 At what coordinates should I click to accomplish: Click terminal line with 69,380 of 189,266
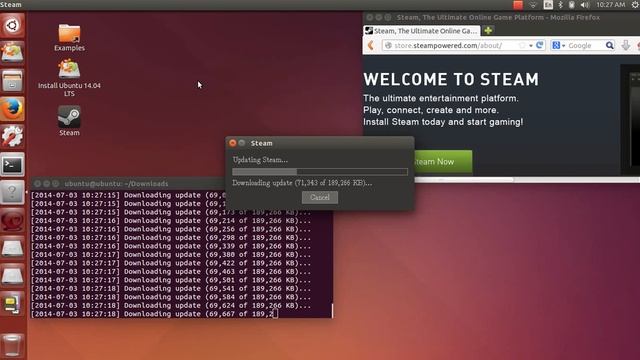(171, 255)
